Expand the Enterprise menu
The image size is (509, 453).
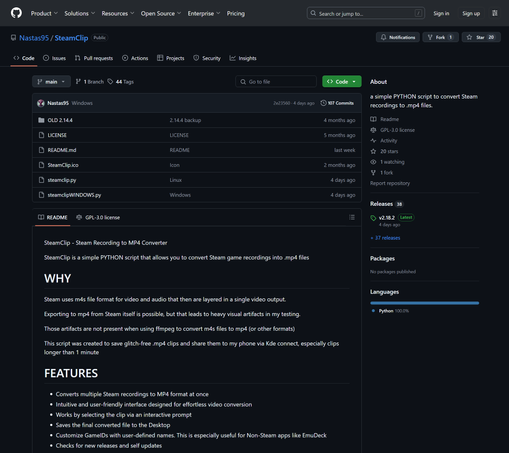[204, 13]
